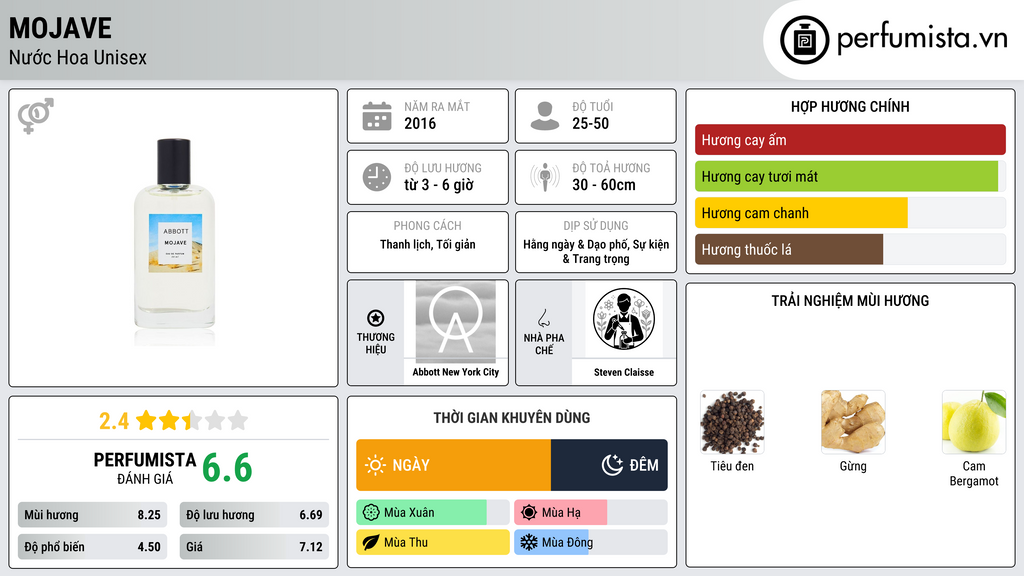Click the green Hương cay tươi mát bar
The width and height of the screenshot is (1024, 576).
(x=846, y=176)
